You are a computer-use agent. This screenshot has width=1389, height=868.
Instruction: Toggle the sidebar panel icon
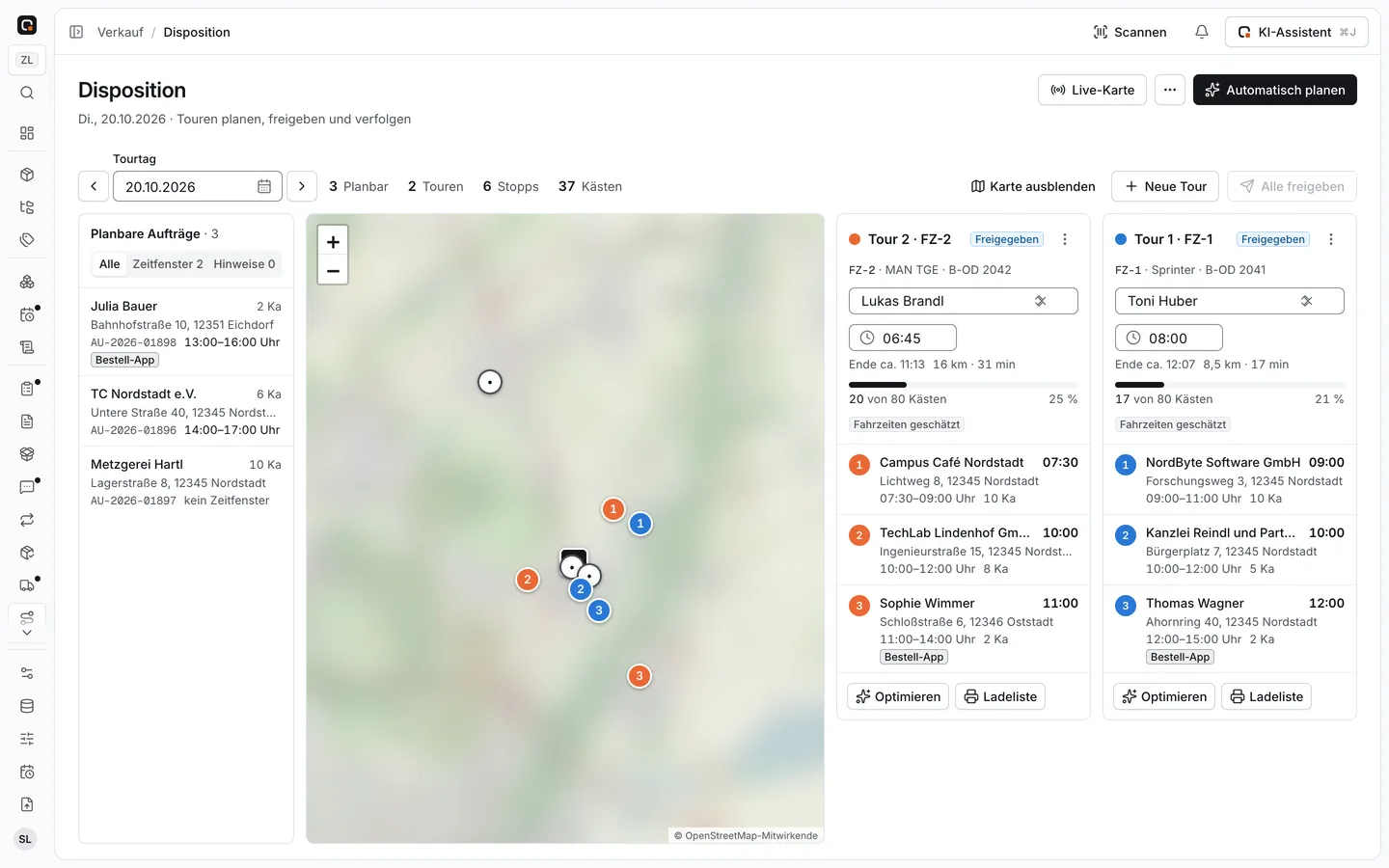[x=76, y=32]
